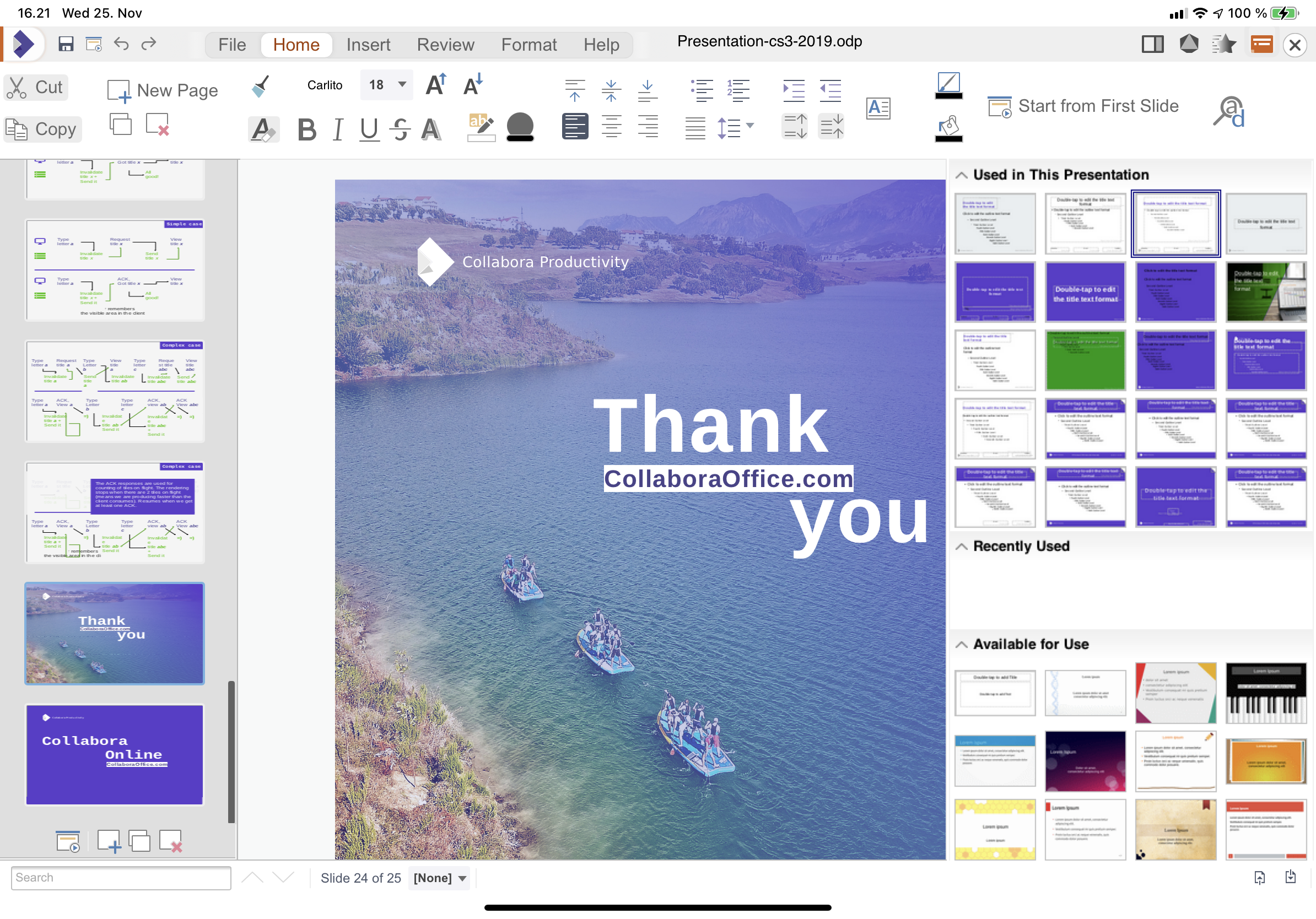Save the document with the floppy icon
This screenshot has width=1316, height=919.
[x=66, y=44]
